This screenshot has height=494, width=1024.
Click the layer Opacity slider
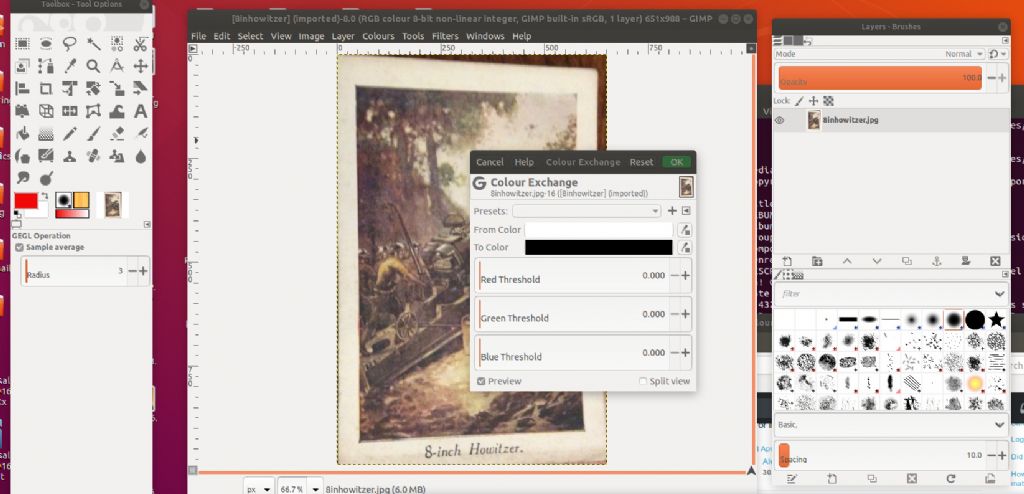[880, 78]
